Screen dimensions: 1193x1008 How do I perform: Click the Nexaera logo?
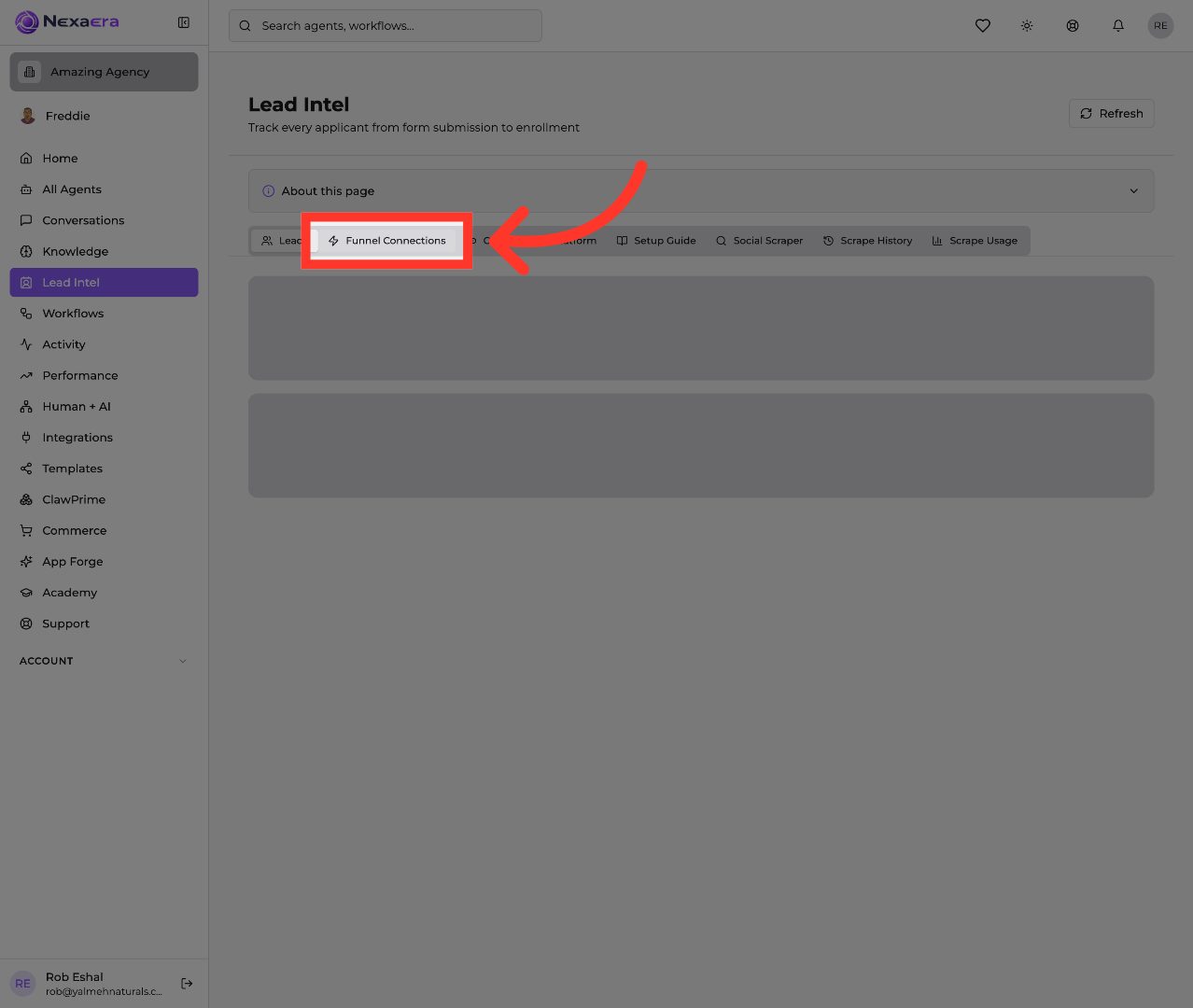pyautogui.click(x=67, y=21)
